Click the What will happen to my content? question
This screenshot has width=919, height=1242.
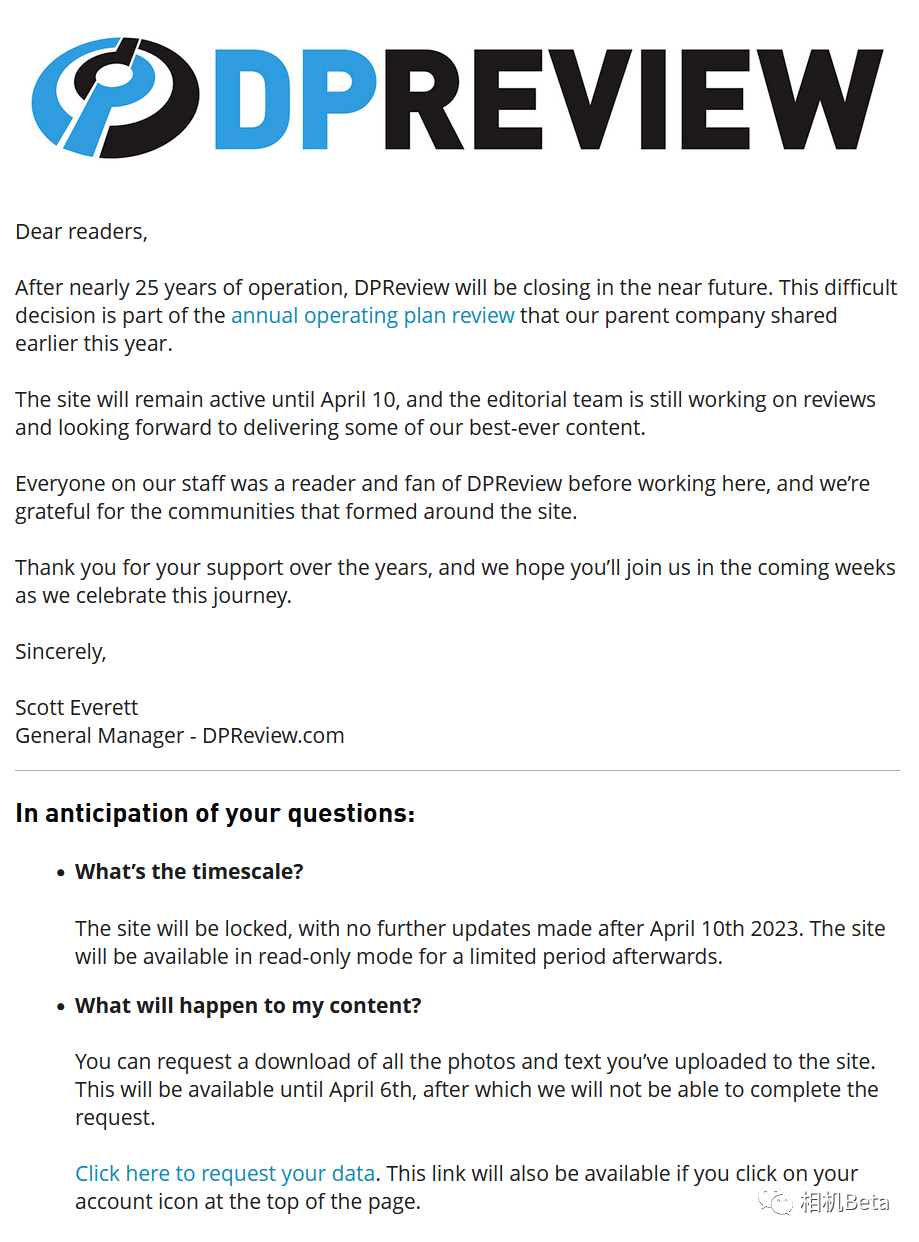click(x=248, y=1005)
